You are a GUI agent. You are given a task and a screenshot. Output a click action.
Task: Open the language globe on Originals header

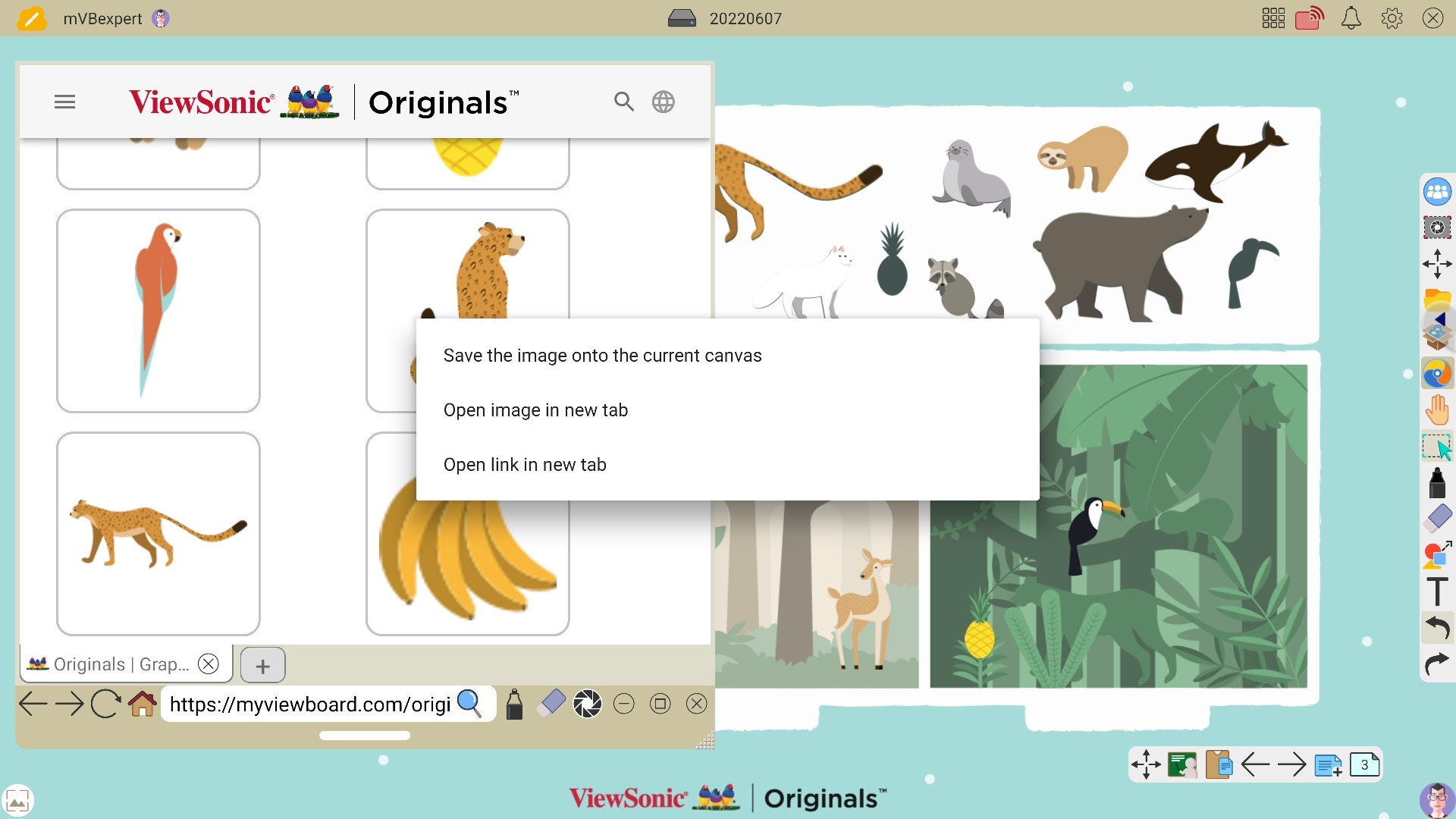click(x=664, y=102)
